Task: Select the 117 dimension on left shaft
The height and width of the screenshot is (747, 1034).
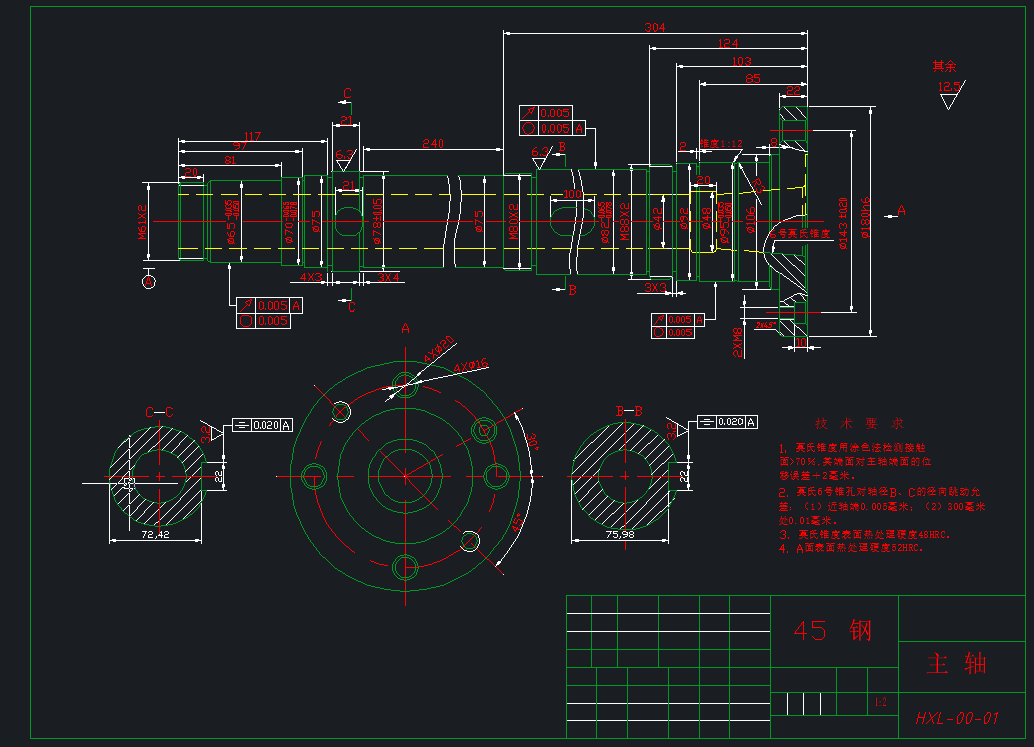Action: pos(253,136)
